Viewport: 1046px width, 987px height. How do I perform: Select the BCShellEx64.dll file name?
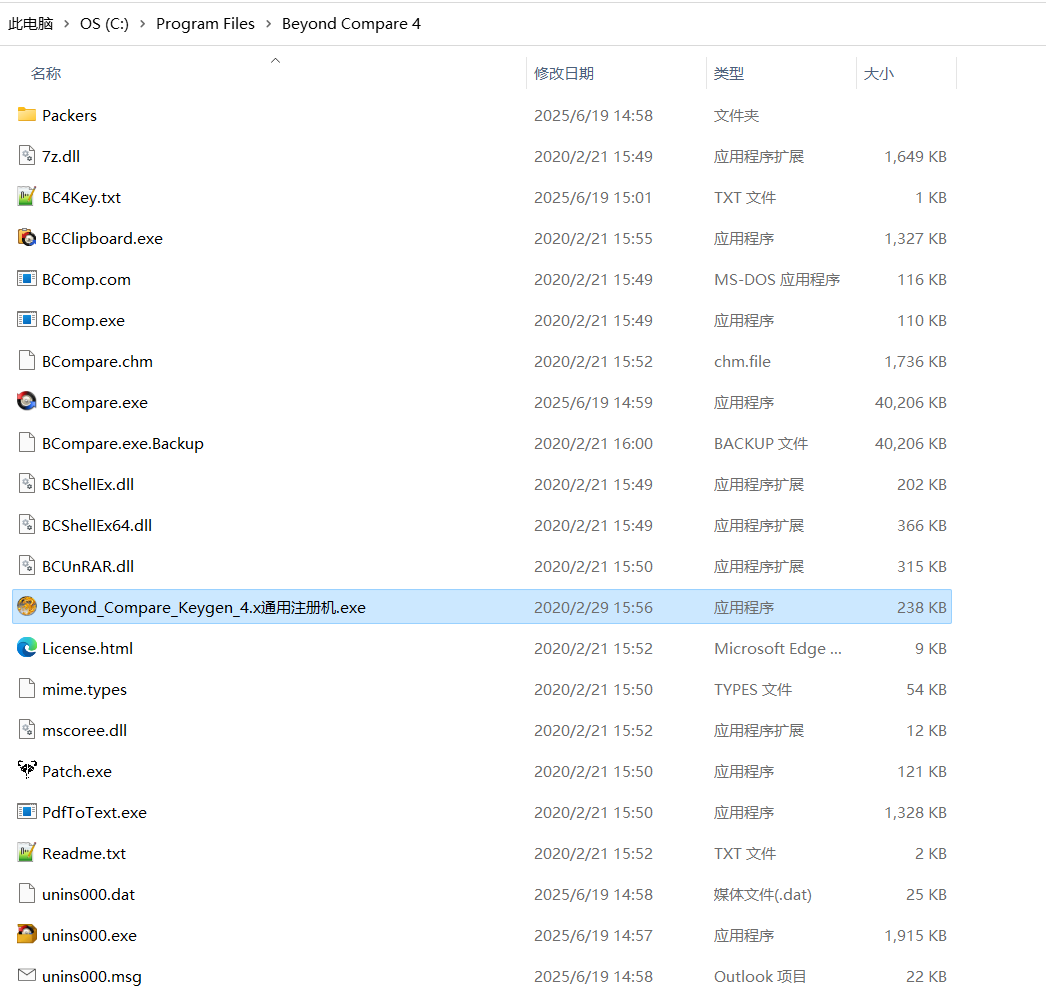pos(97,526)
